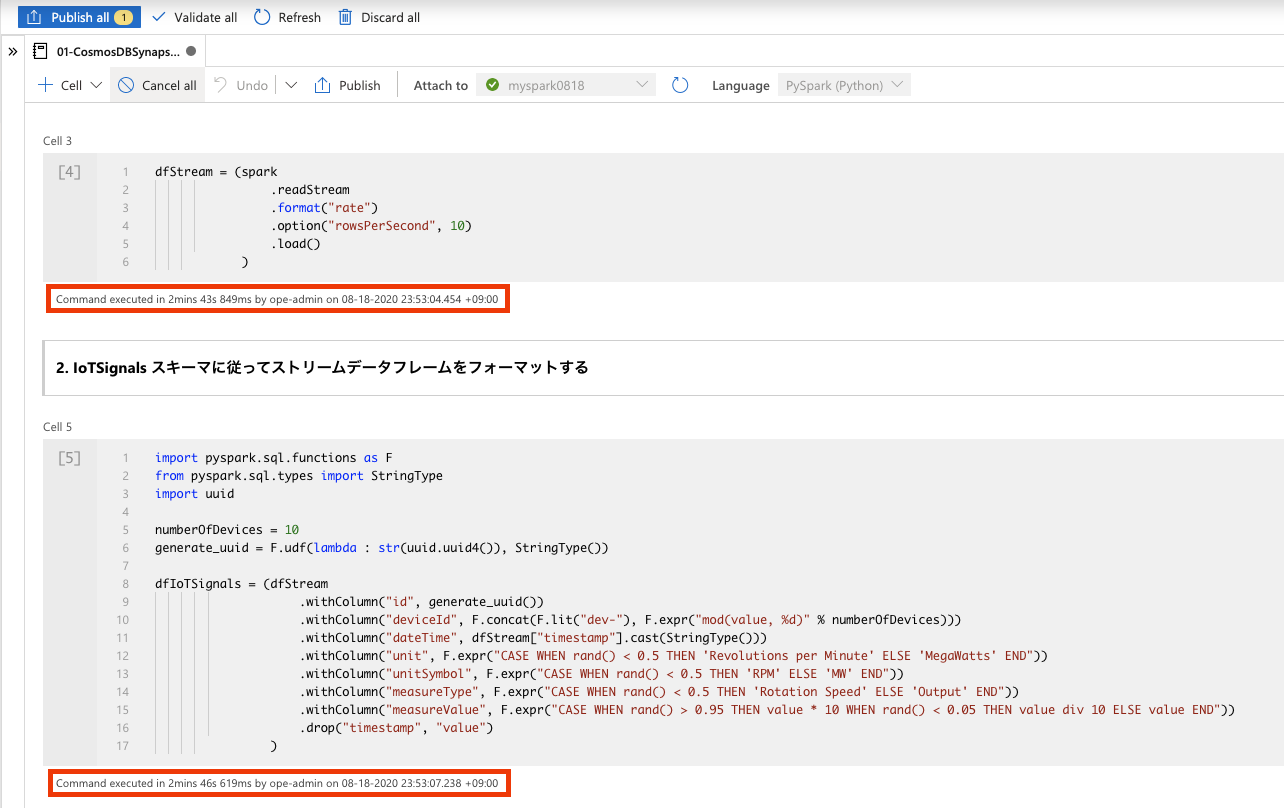Click the execution status bar under Cell 3
This screenshot has height=808, width=1284.
(x=278, y=298)
